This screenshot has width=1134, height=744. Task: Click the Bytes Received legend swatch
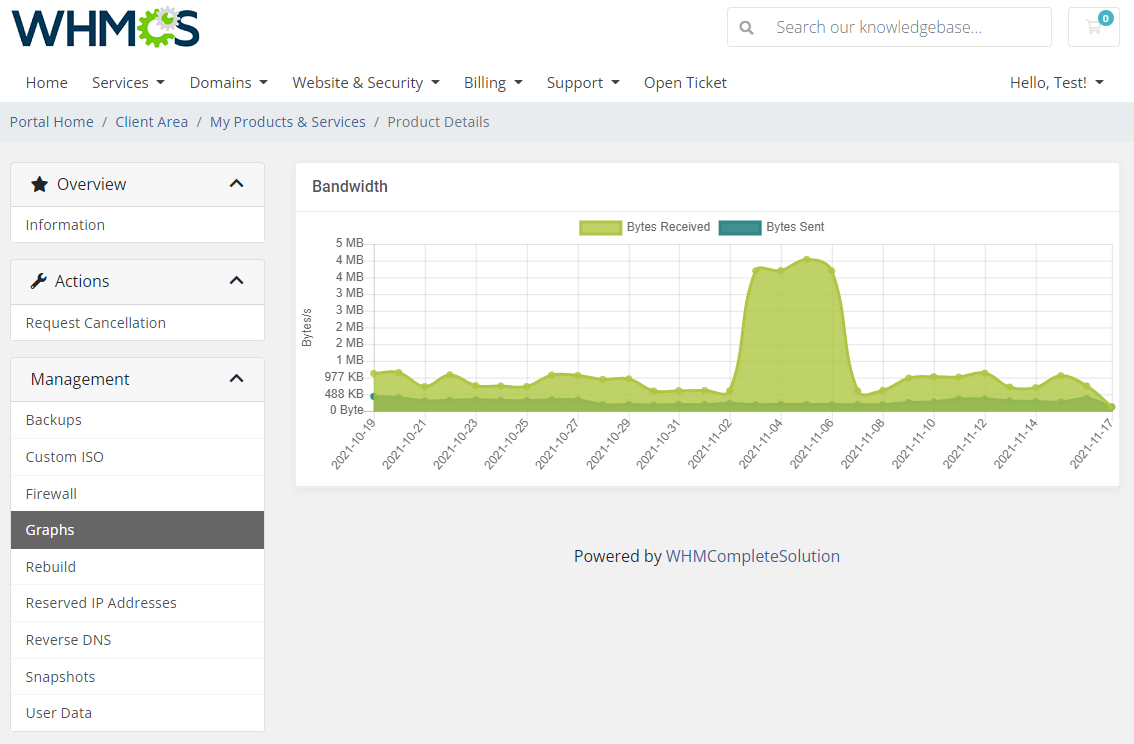click(x=599, y=227)
